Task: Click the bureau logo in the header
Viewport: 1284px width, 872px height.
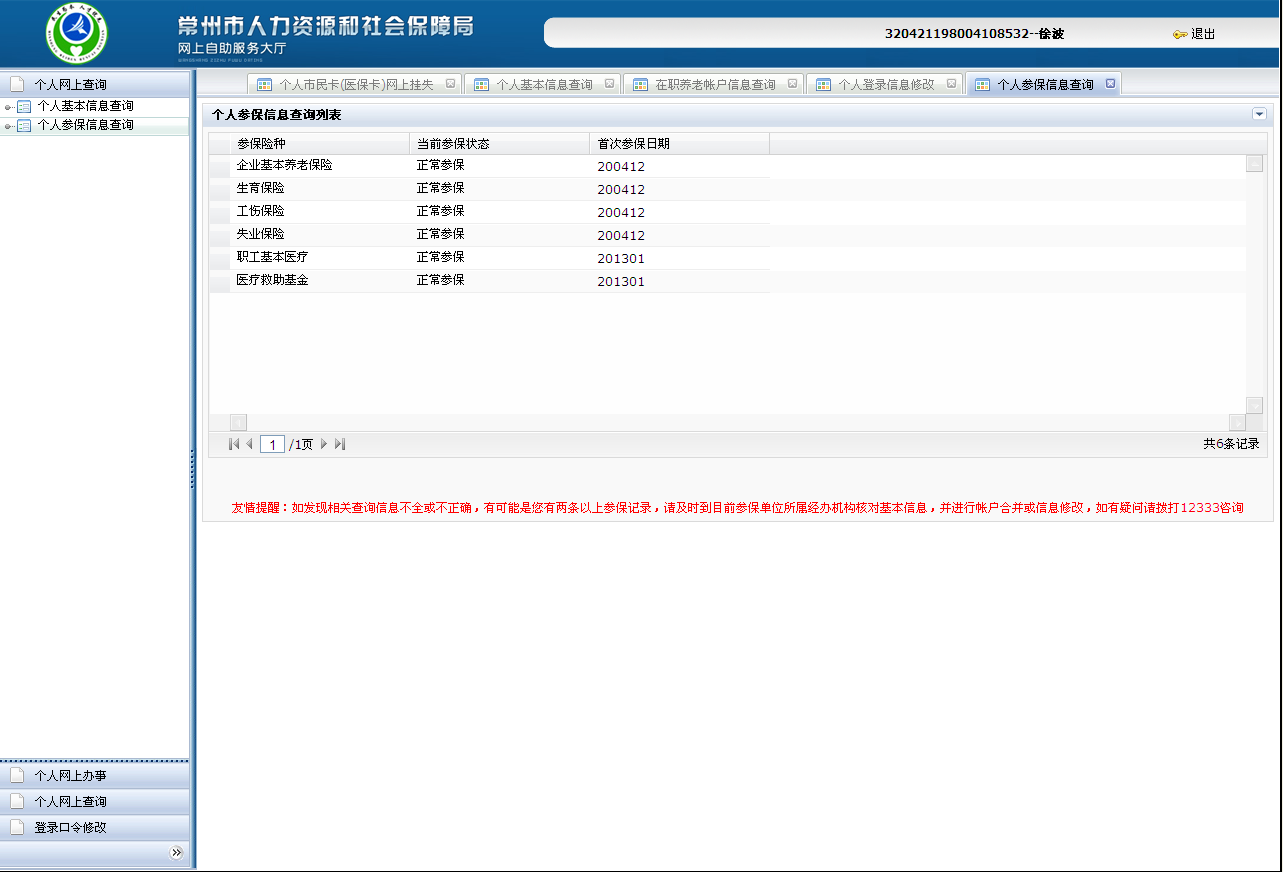Action: point(76,34)
